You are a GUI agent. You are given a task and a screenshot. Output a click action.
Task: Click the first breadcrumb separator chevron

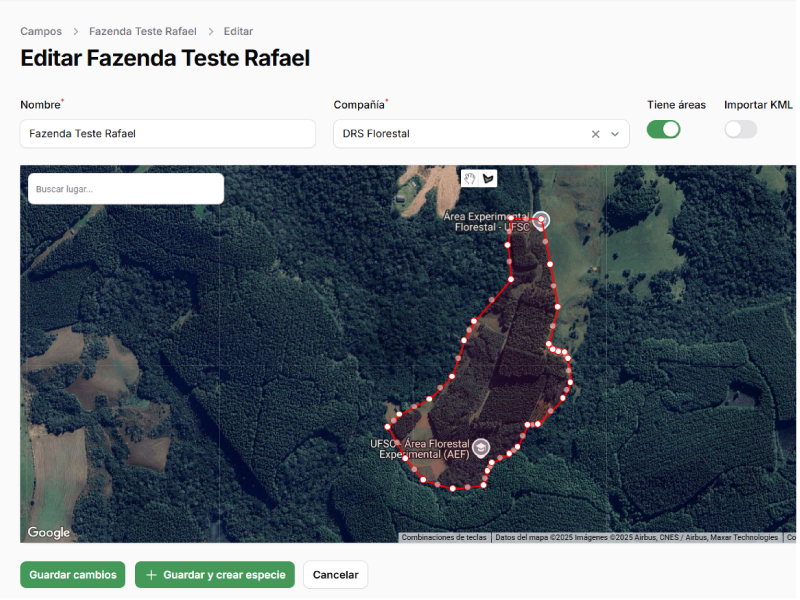tap(75, 32)
